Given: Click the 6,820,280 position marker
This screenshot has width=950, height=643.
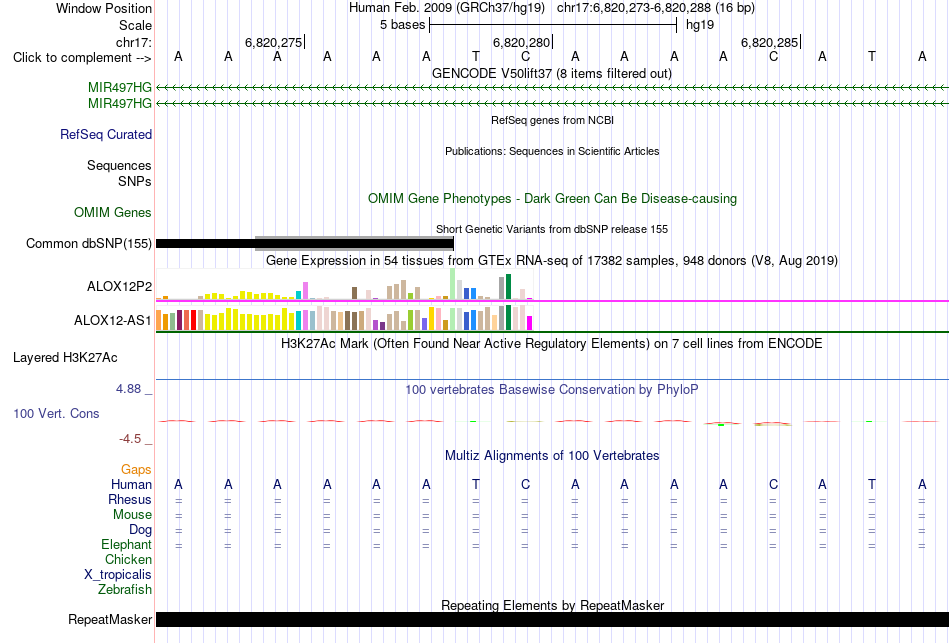Looking at the screenshot, I should 522,42.
